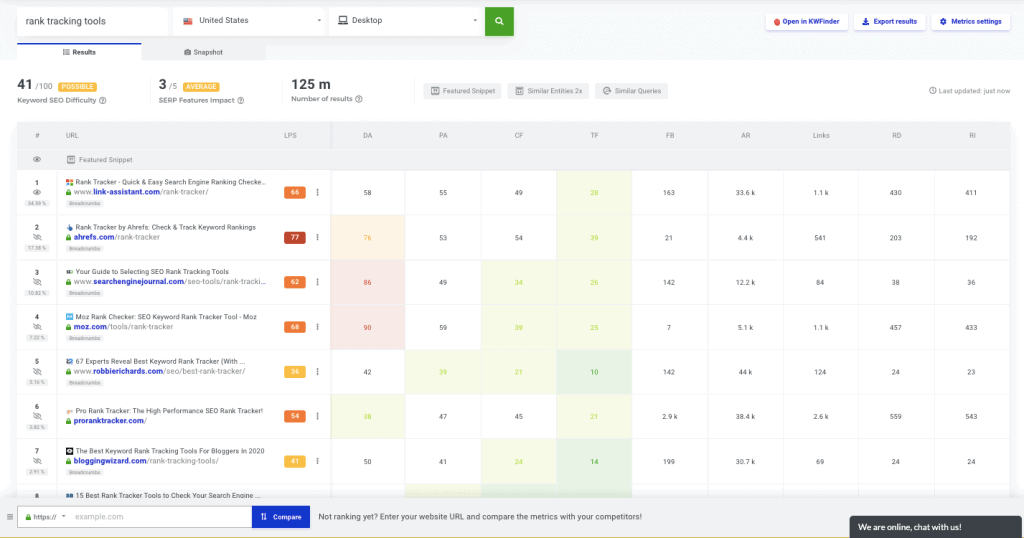Open more options for the moz.com row

point(317,327)
